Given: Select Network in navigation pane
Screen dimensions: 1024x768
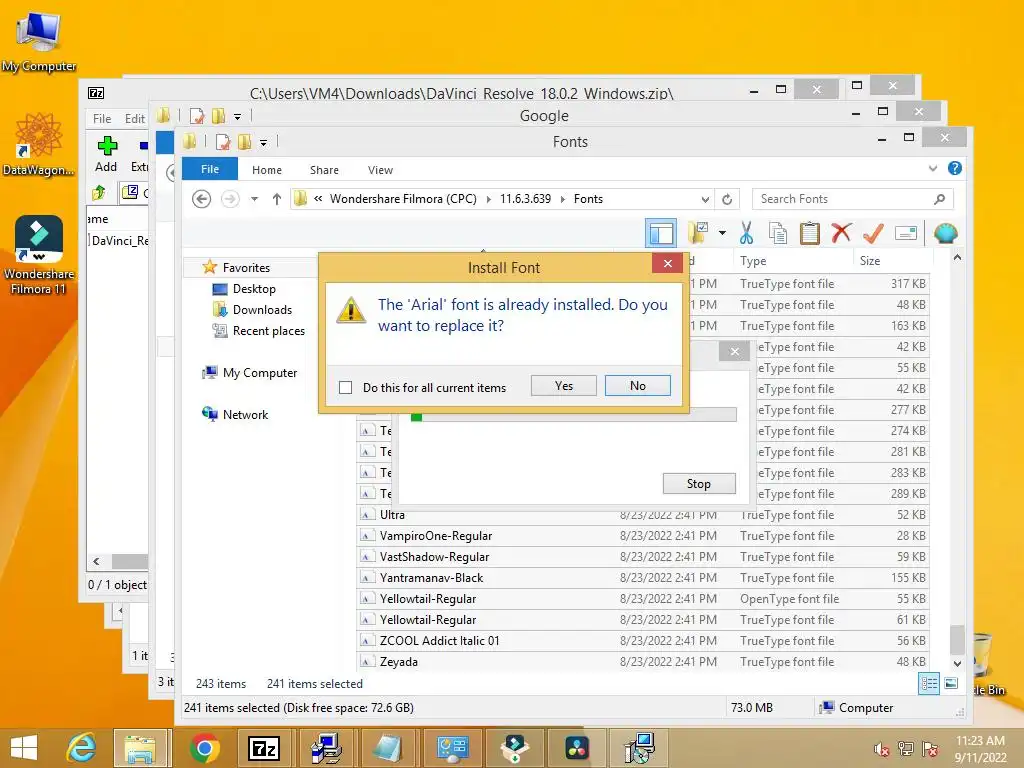Looking at the screenshot, I should point(245,414).
